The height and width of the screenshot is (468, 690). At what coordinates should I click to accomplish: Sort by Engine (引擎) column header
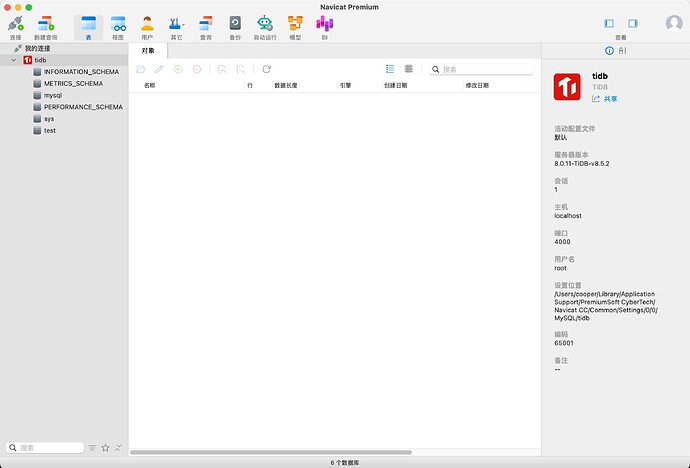point(345,85)
